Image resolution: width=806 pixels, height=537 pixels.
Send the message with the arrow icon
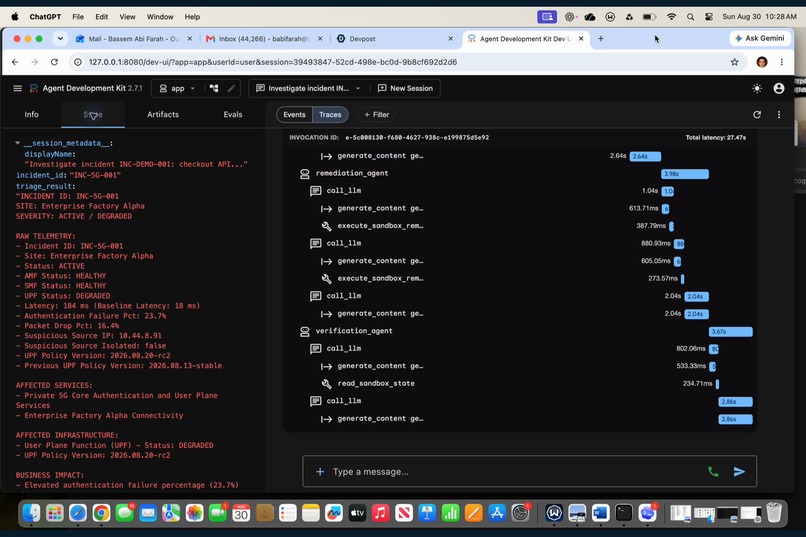point(739,471)
